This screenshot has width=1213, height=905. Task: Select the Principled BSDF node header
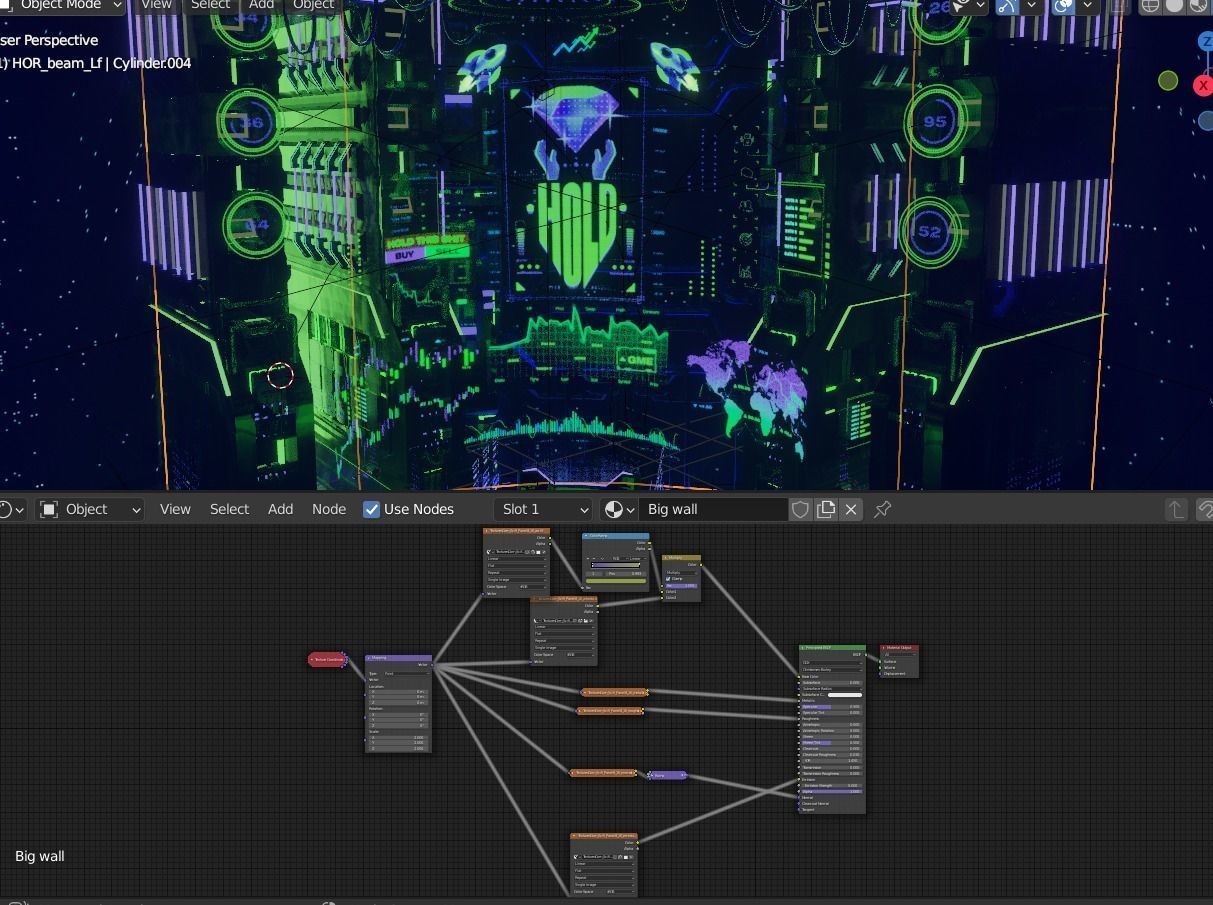coord(832,648)
